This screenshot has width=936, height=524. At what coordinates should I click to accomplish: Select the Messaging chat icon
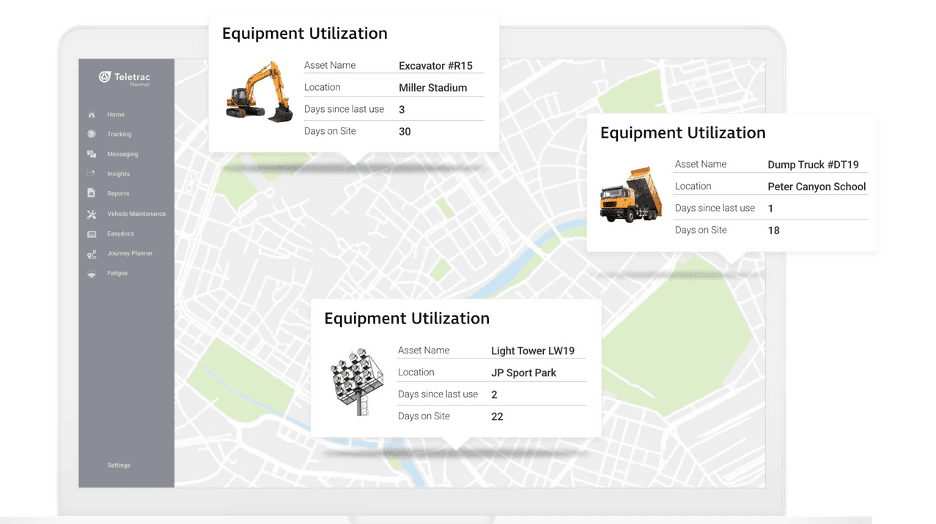pos(91,154)
